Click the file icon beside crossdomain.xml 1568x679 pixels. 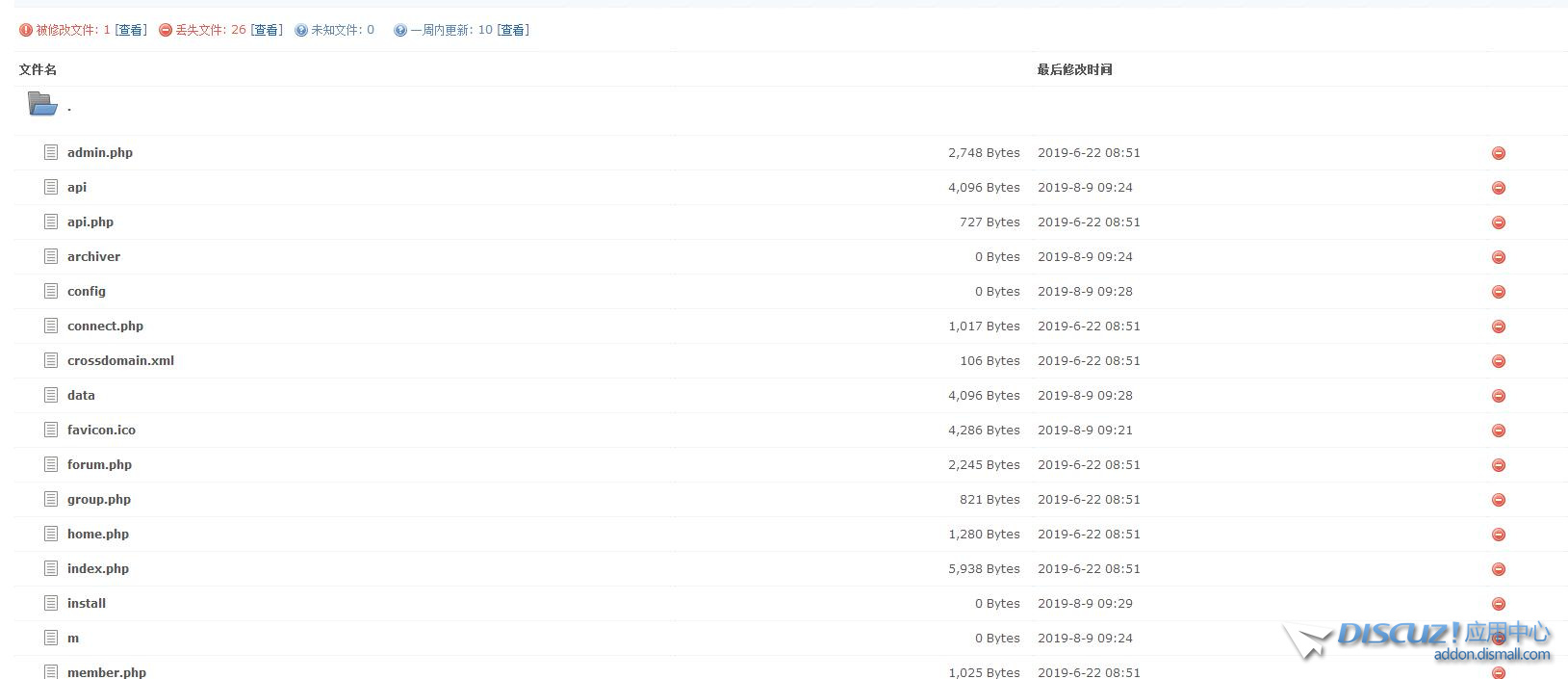[x=51, y=360]
